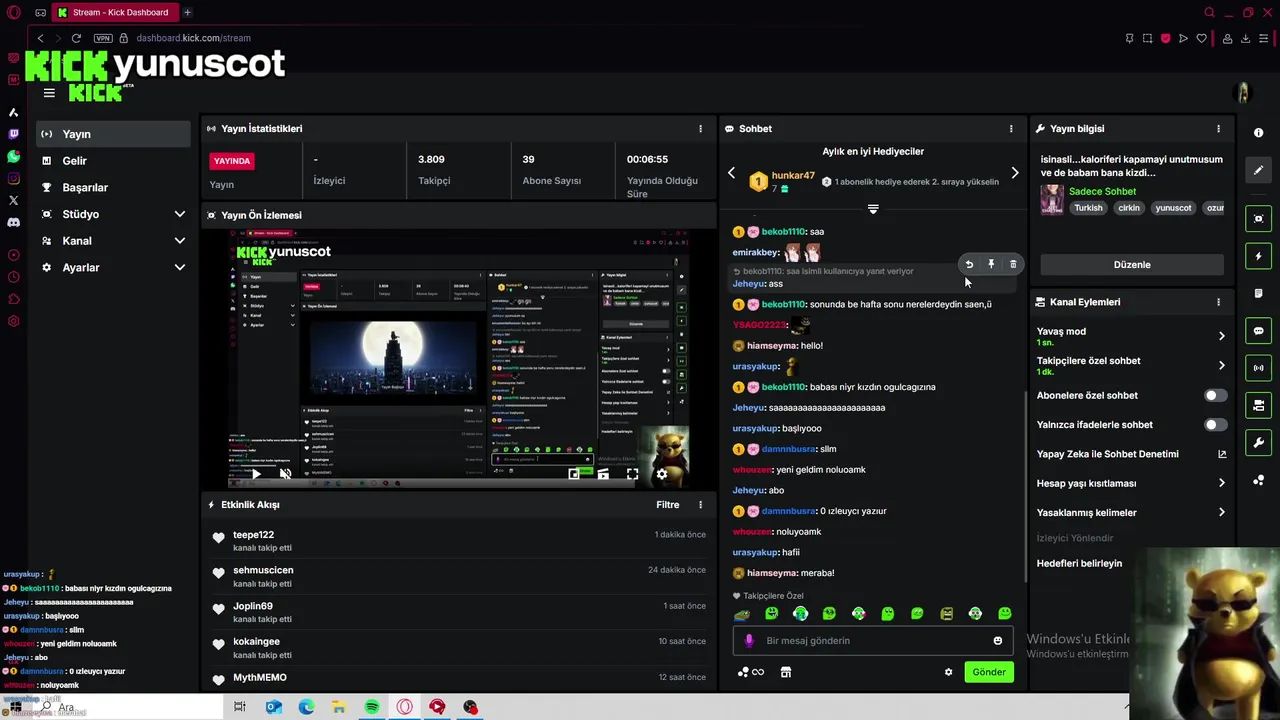The height and width of the screenshot is (720, 1280).
Task: Open Kanal Eylemleri panel three-dot menu
Action: click(1218, 302)
